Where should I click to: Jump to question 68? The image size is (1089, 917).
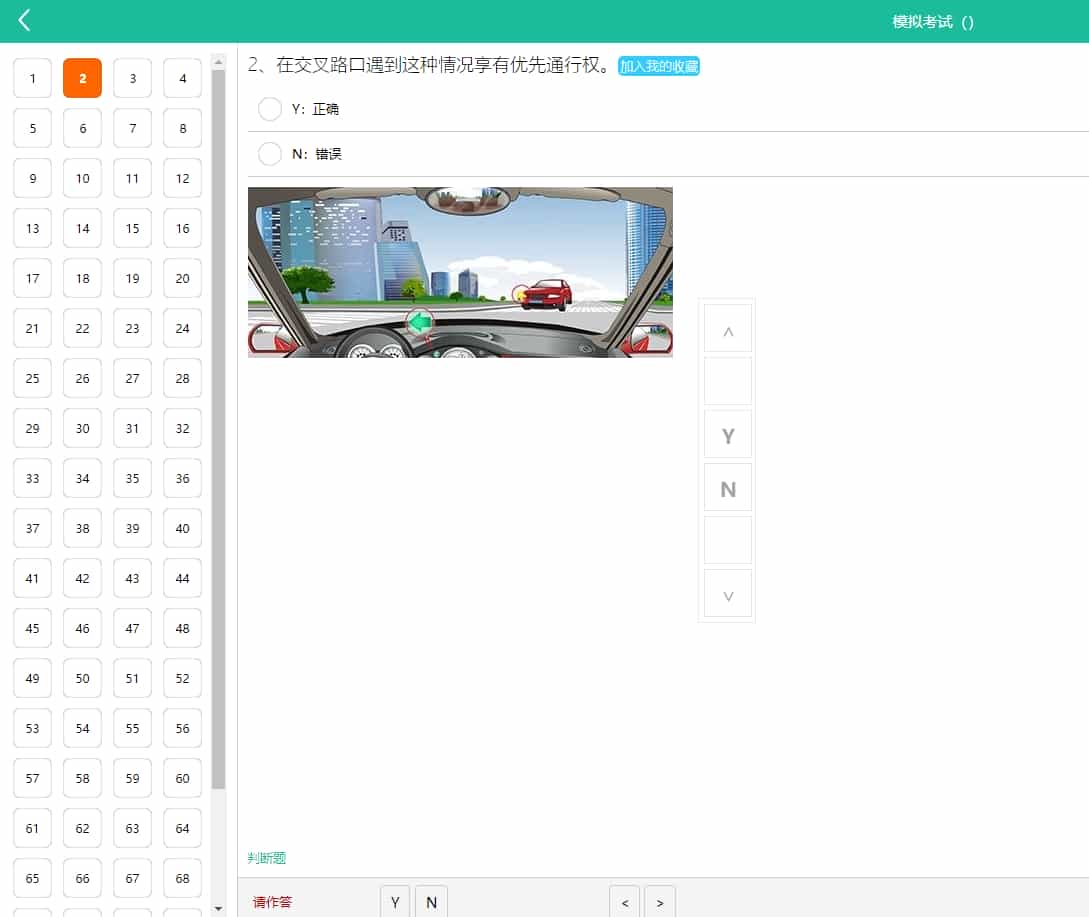click(x=182, y=878)
